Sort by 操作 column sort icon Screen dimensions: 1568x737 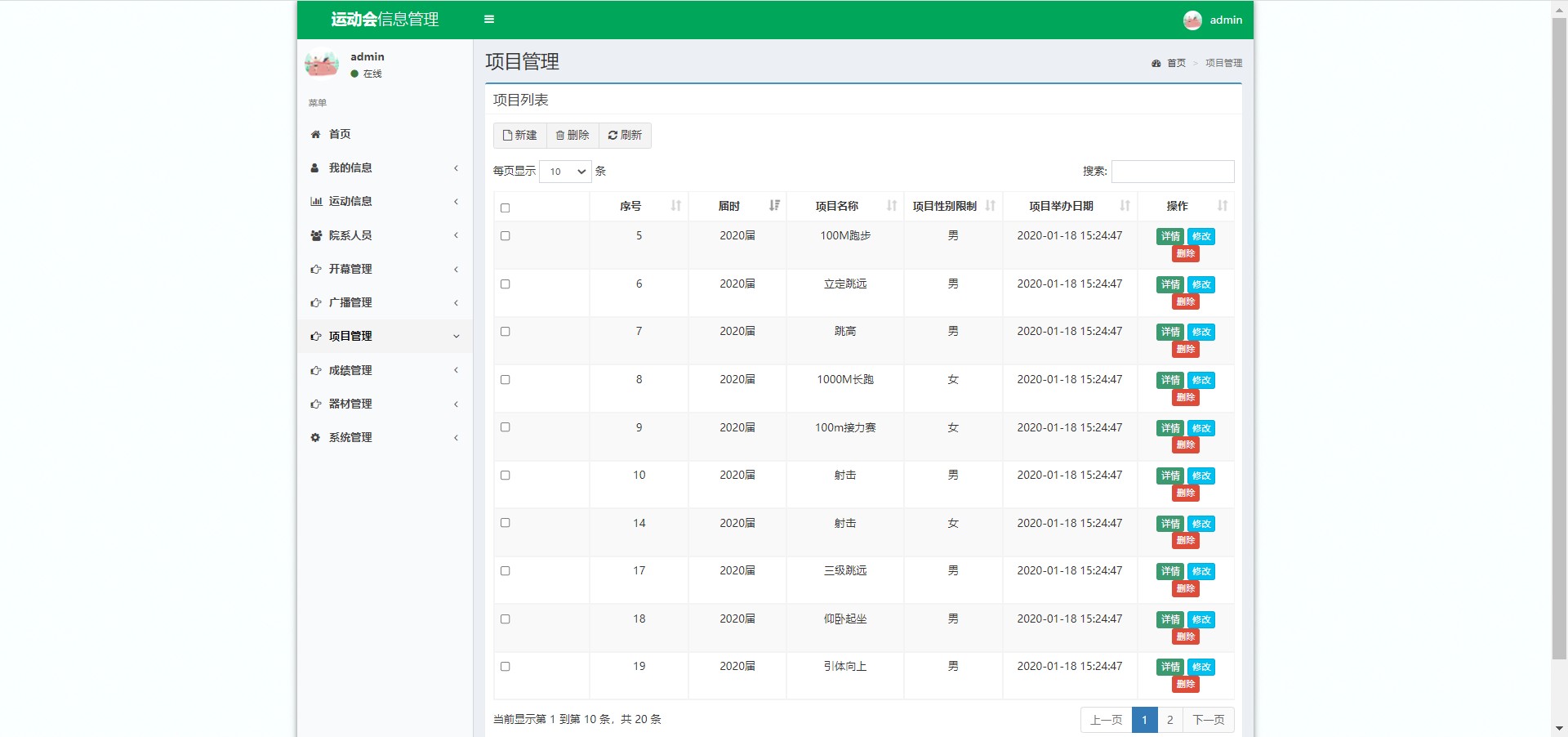point(1223,206)
